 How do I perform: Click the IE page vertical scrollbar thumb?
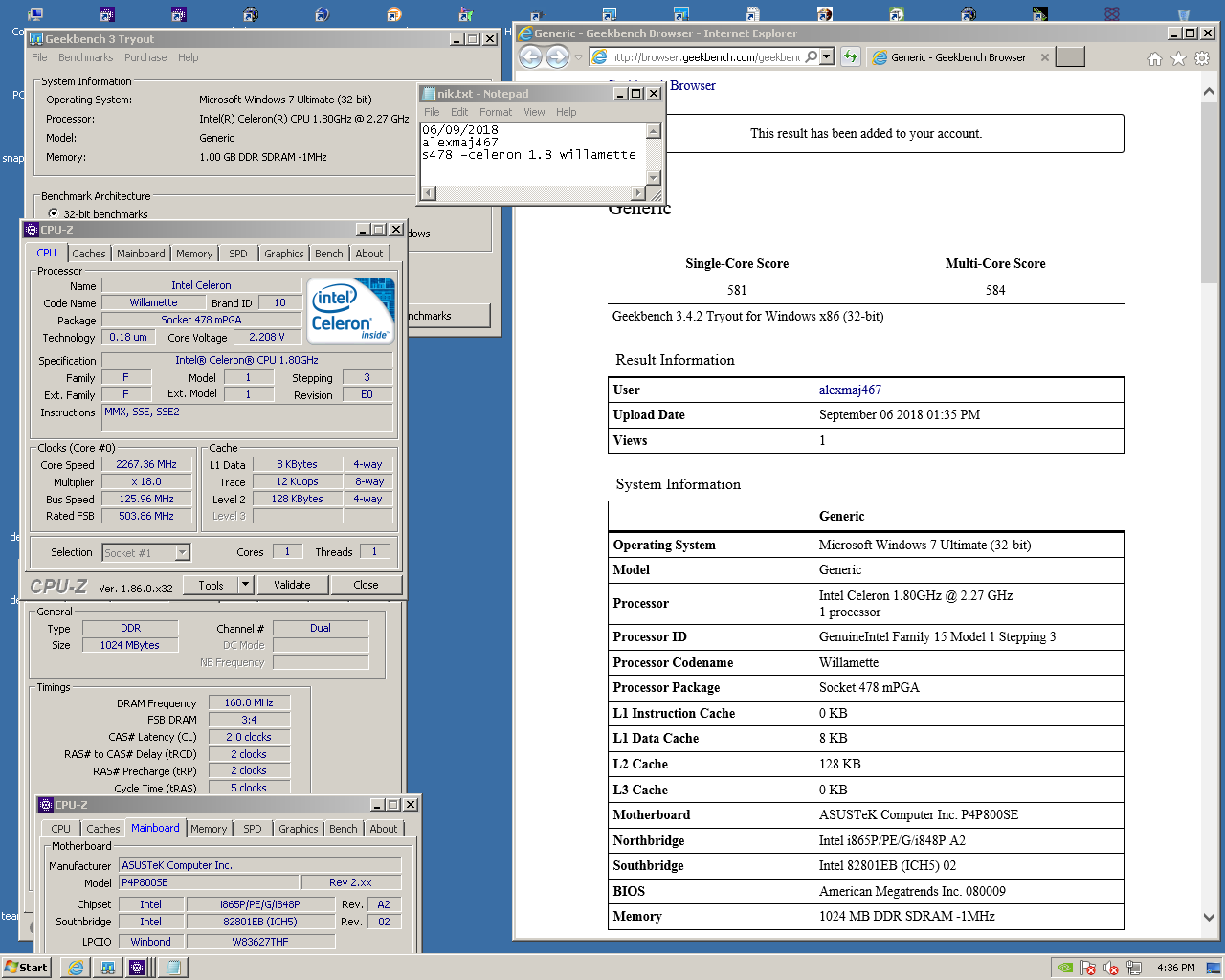1209,191
